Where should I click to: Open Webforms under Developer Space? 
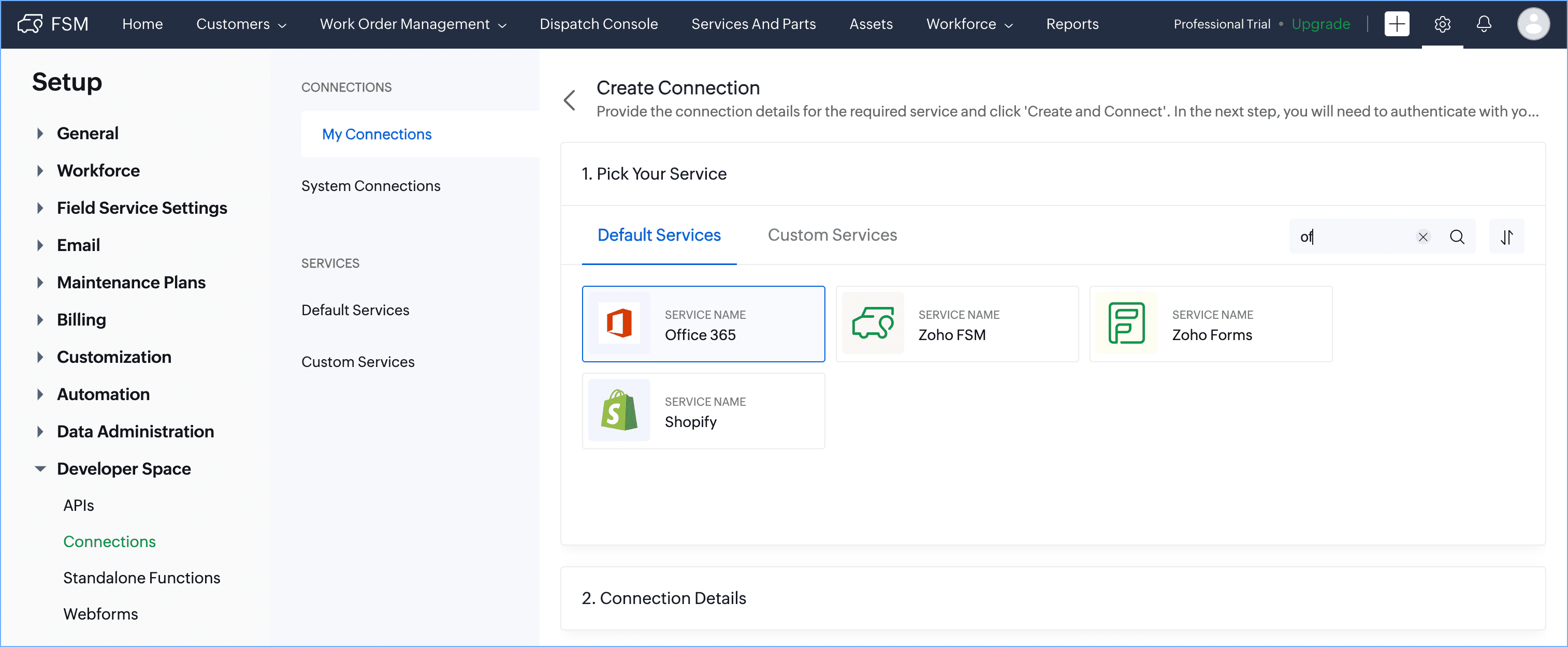[x=100, y=613]
